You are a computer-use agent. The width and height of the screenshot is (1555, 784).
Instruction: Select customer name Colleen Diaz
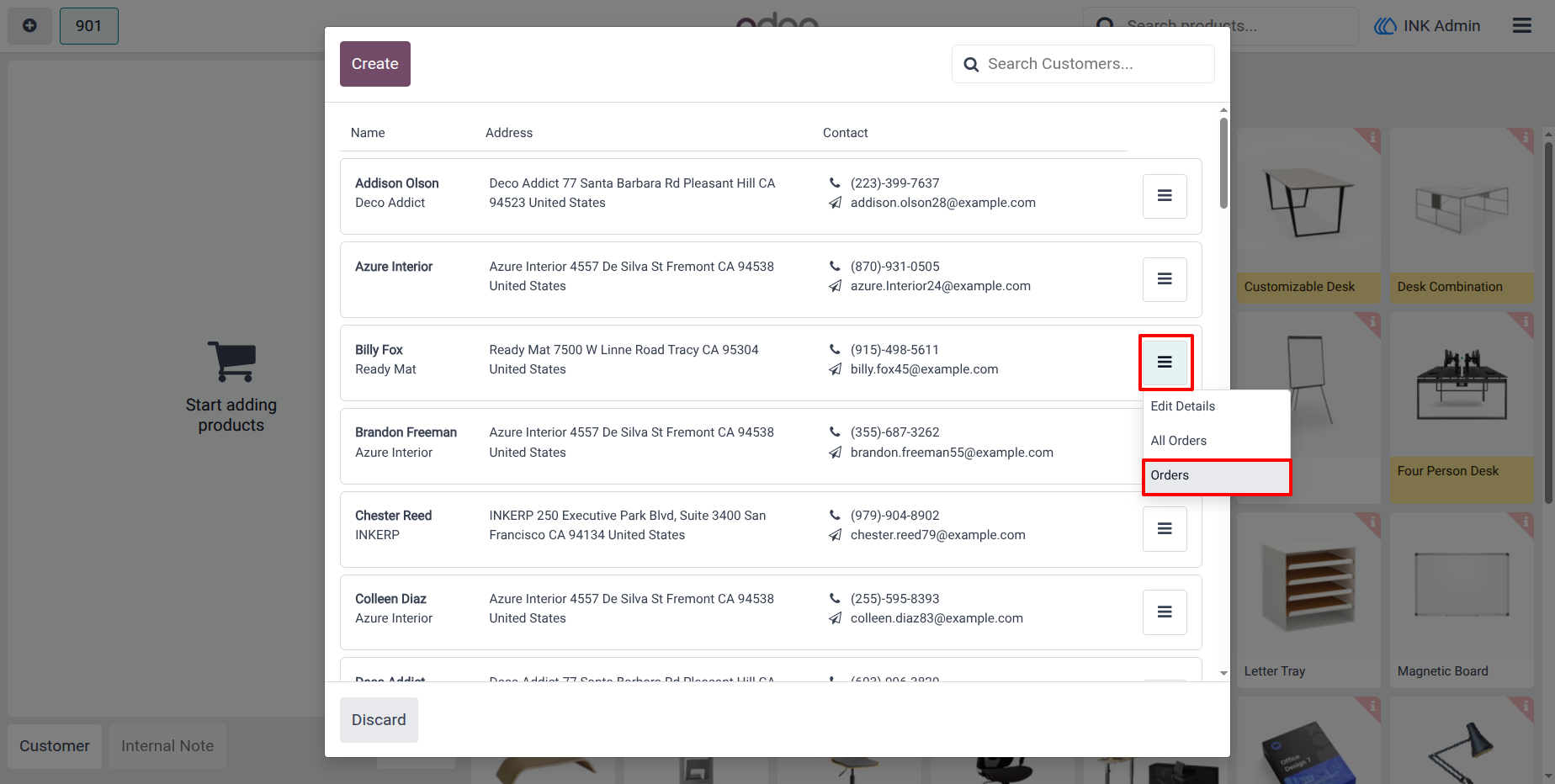point(390,599)
